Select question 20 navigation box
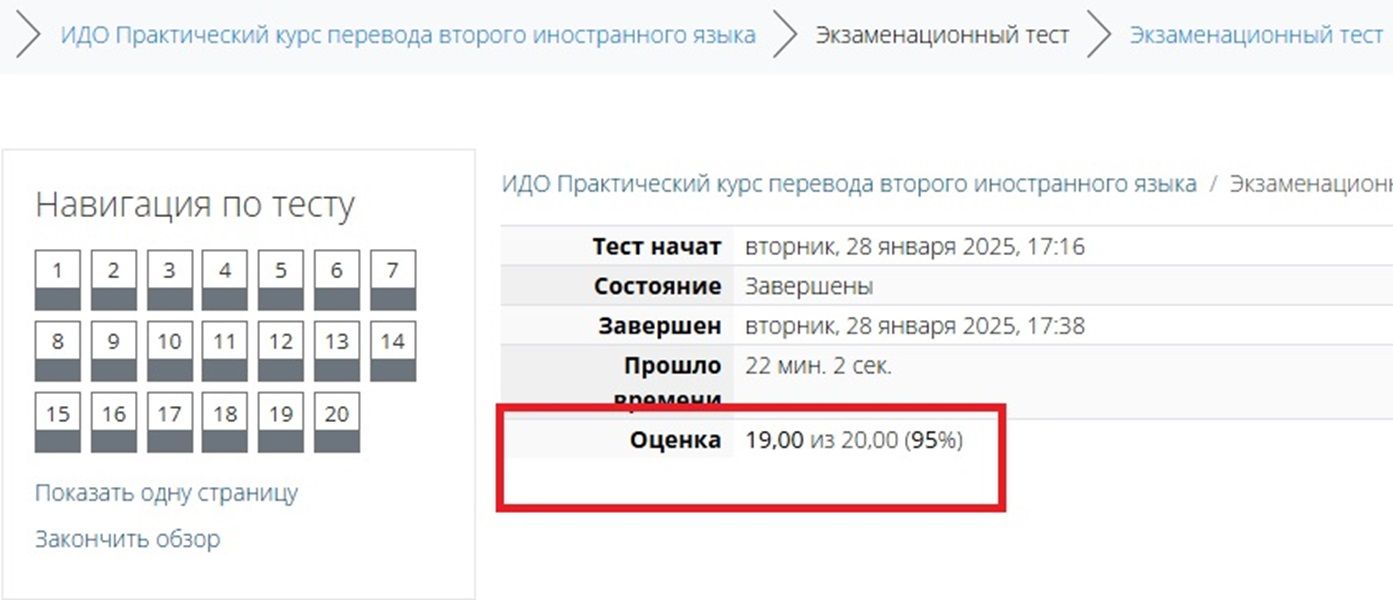The image size is (1393, 600). coord(337,423)
